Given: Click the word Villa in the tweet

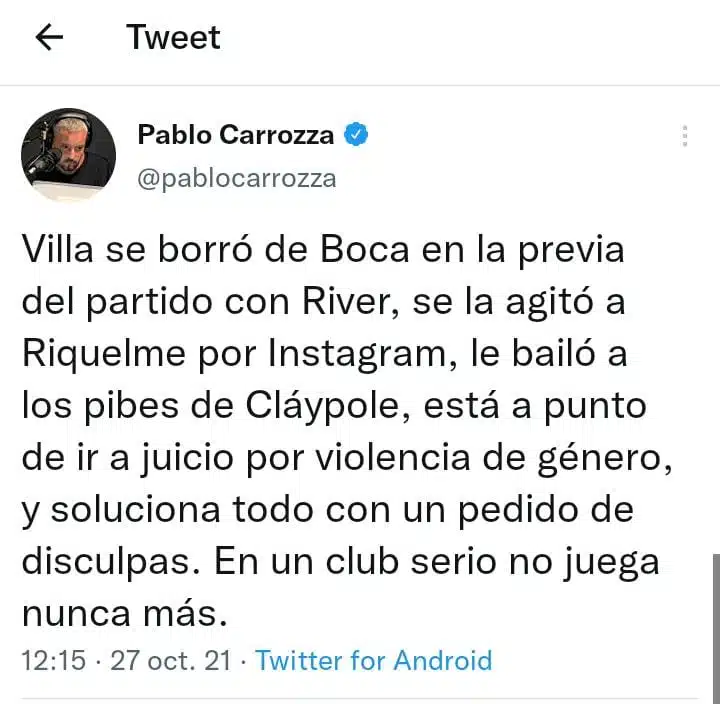Looking at the screenshot, I should pos(57,250).
